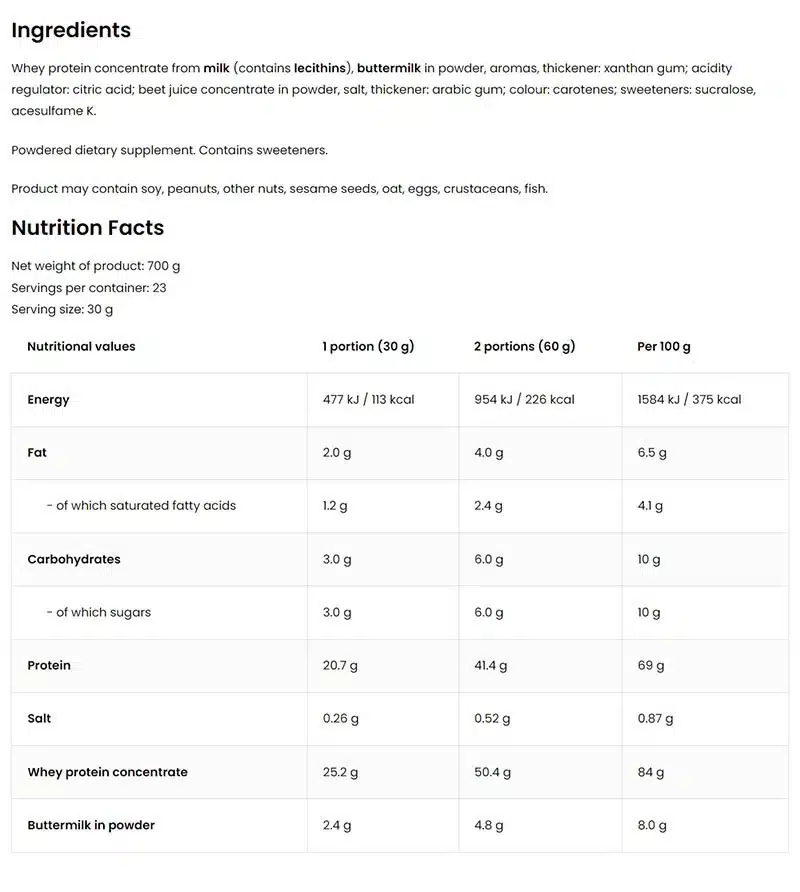Image resolution: width=800 pixels, height=892 pixels.
Task: Select the Salt row label
Action: (39, 718)
